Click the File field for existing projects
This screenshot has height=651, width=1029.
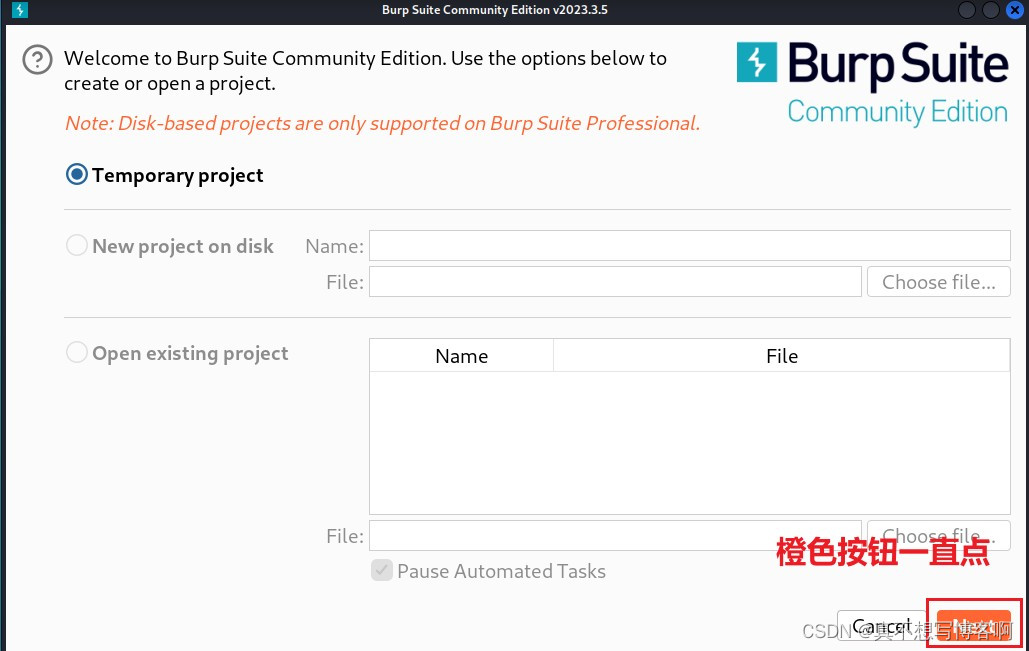(x=614, y=535)
